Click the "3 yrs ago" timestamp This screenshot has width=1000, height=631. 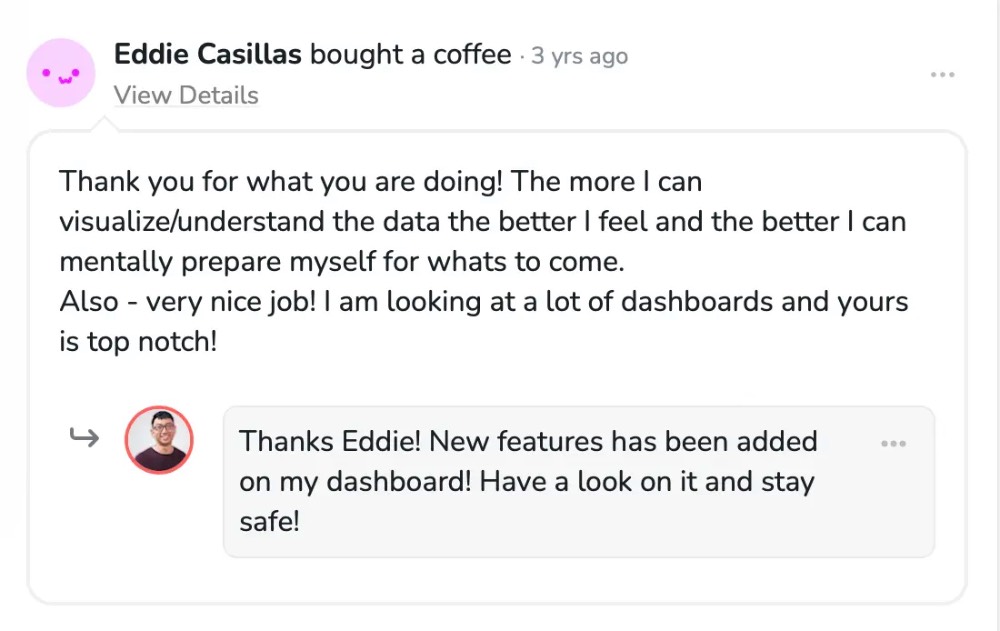tap(579, 56)
